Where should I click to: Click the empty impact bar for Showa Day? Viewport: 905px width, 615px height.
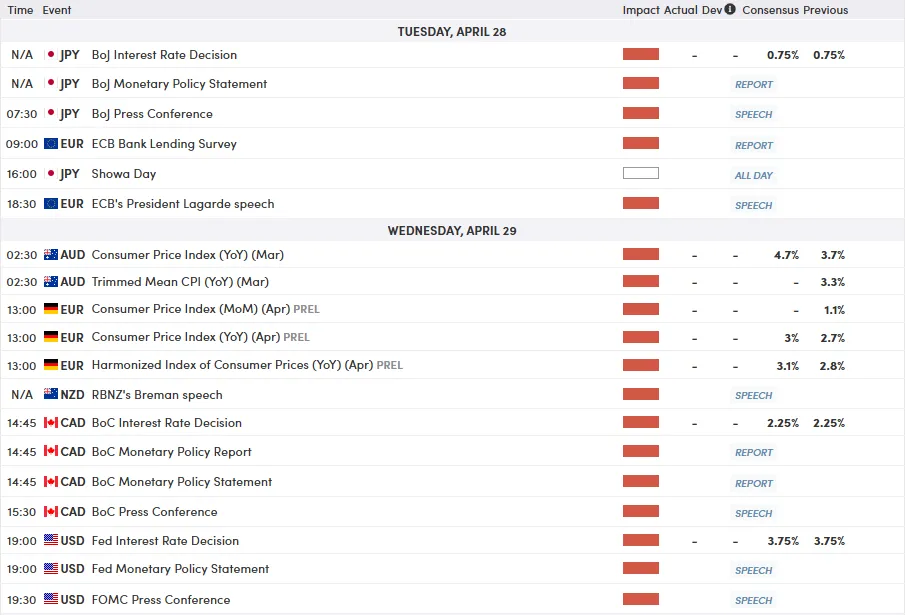click(641, 173)
